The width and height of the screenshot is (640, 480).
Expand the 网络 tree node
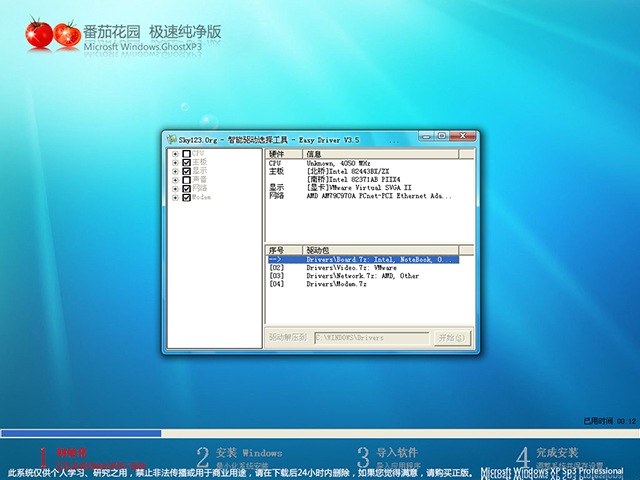coord(176,189)
